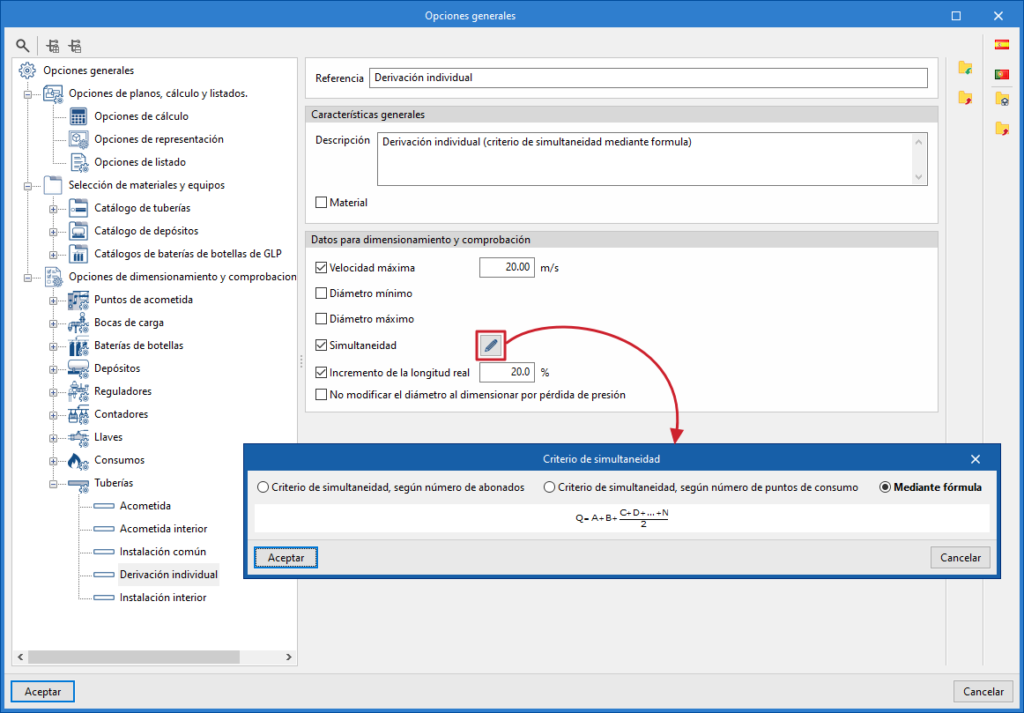Click Aceptar in Criterio de simultaneidad dialog
Screen dimensions: 1024x713
click(285, 558)
